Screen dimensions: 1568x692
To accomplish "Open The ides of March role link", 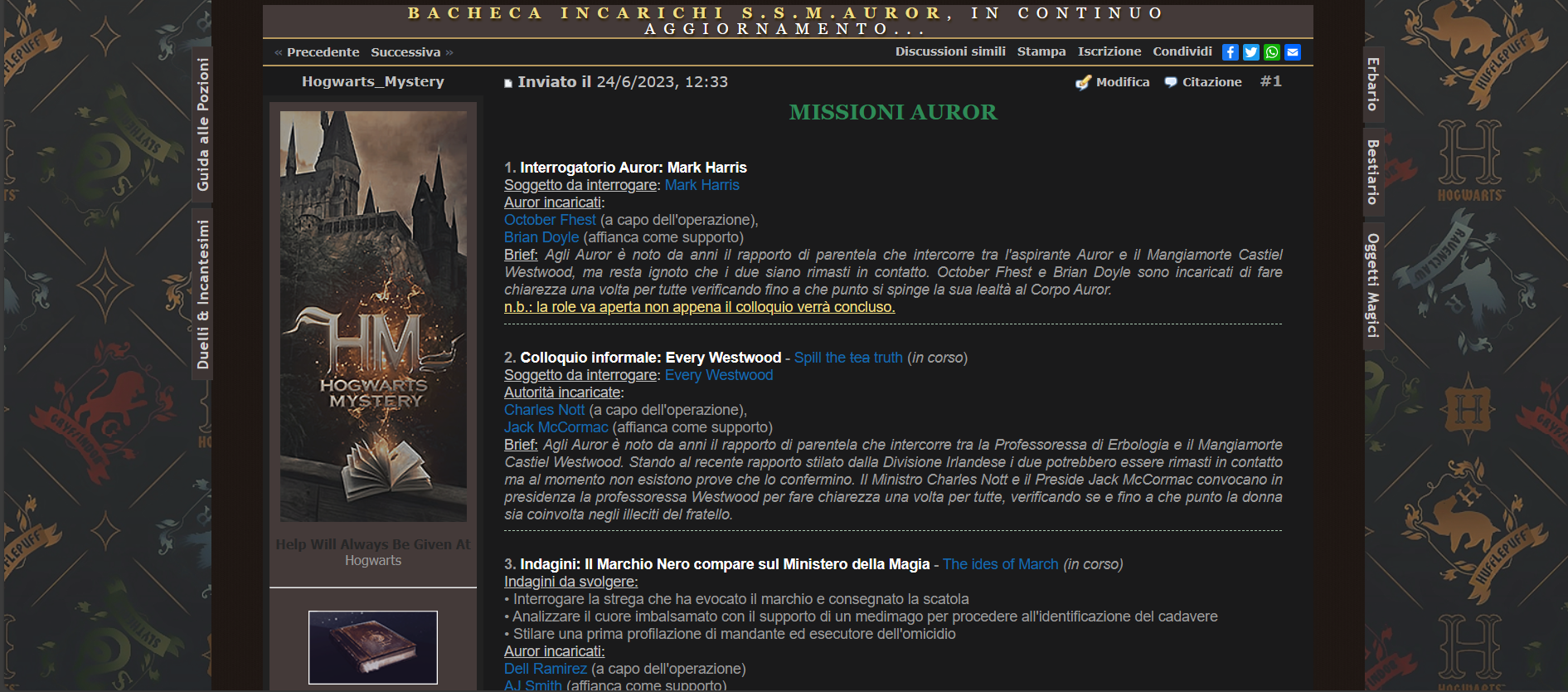I will coord(1001,564).
